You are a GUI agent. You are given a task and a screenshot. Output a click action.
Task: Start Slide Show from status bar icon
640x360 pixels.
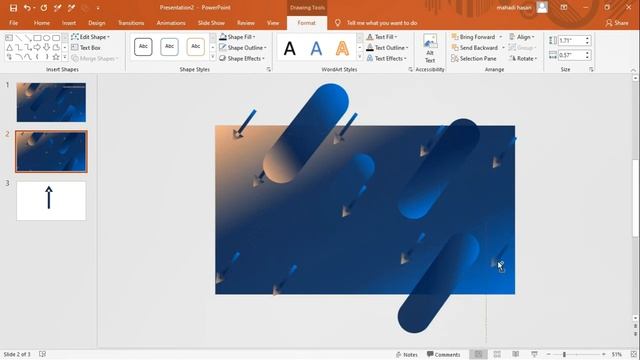point(534,354)
